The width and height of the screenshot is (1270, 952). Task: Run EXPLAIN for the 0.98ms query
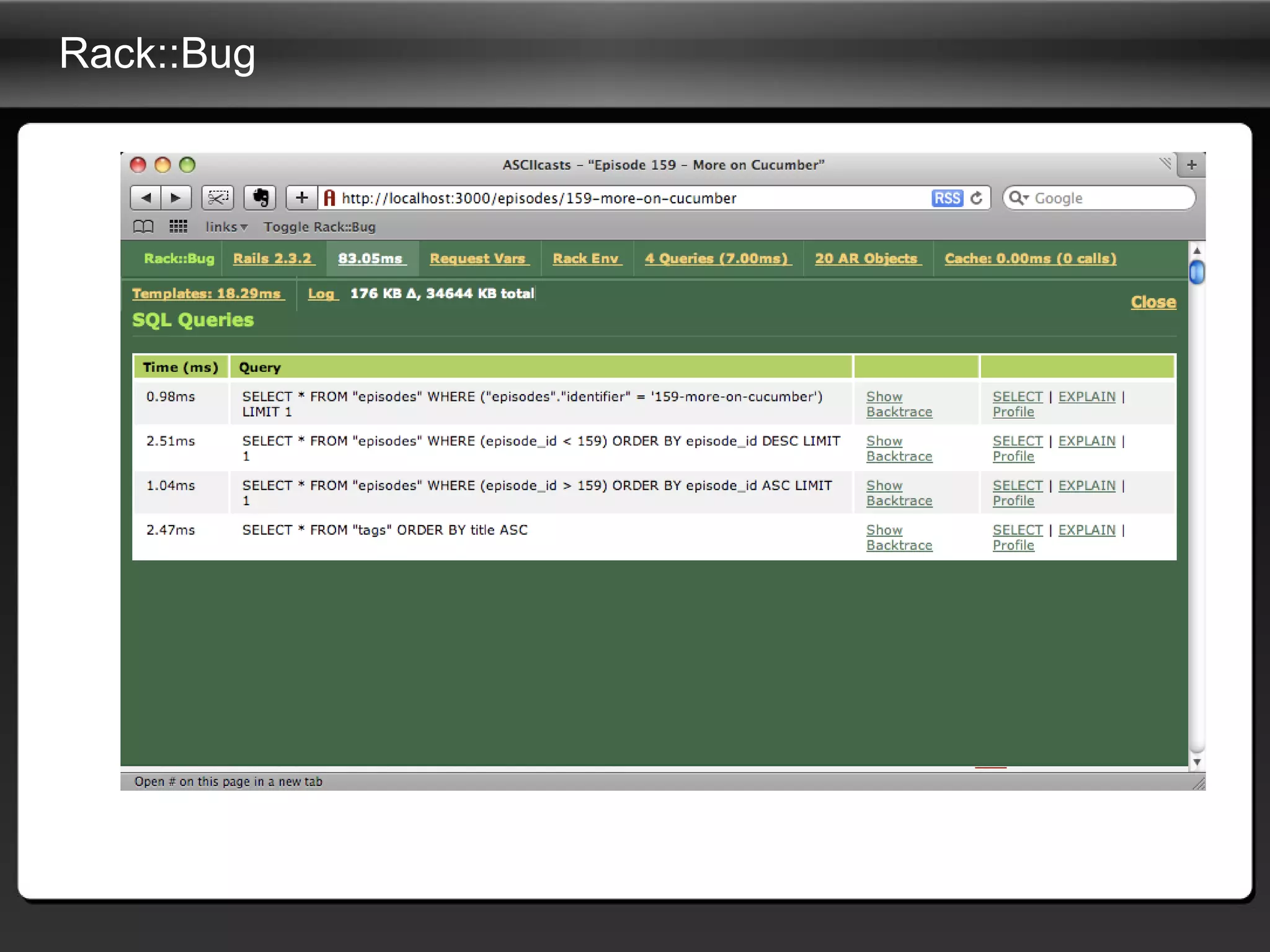(x=1086, y=397)
